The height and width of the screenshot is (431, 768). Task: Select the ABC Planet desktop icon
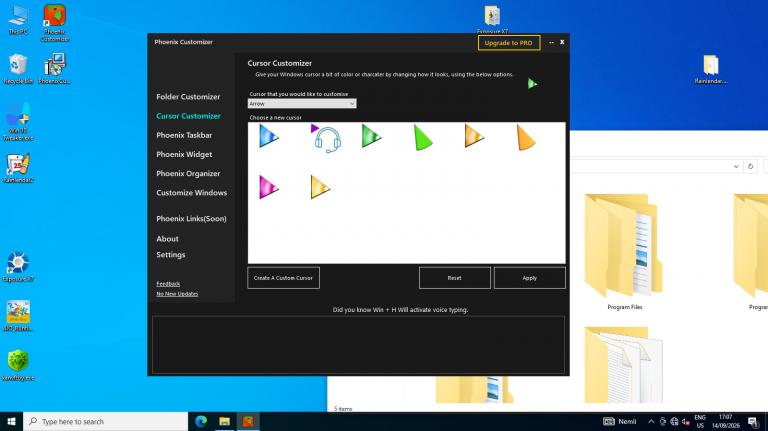coord(18,316)
